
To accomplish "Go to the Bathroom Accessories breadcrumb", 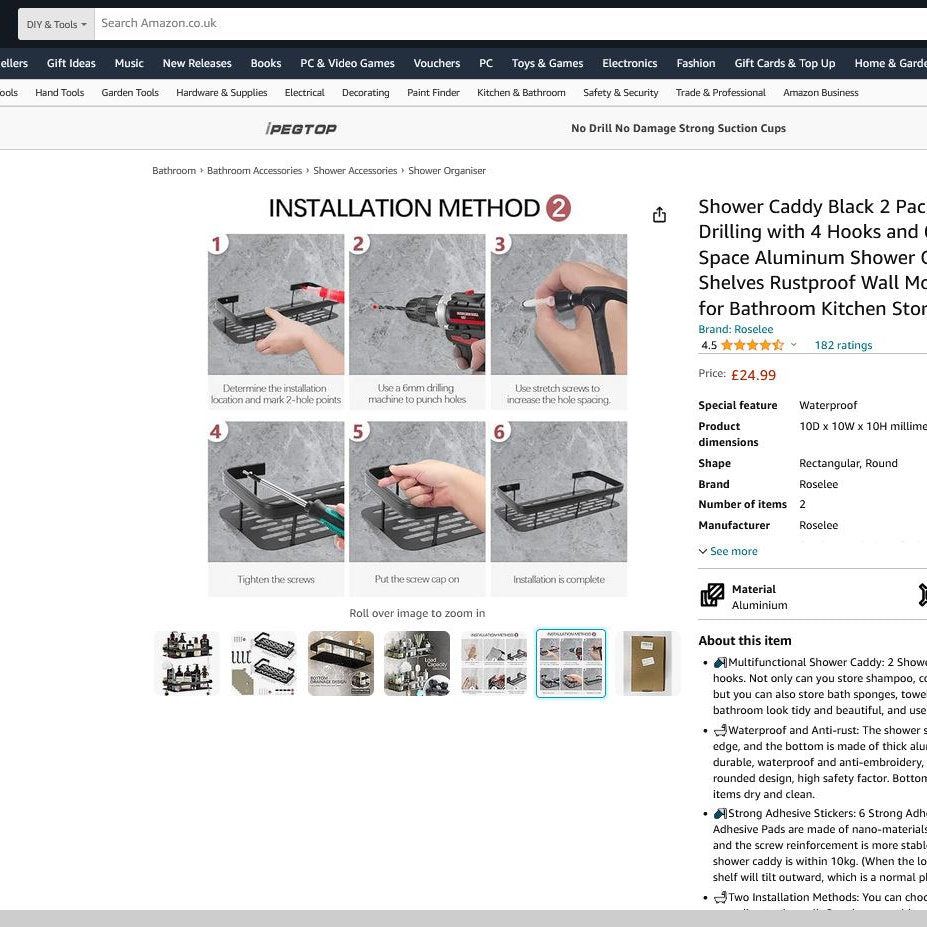I will [x=254, y=171].
